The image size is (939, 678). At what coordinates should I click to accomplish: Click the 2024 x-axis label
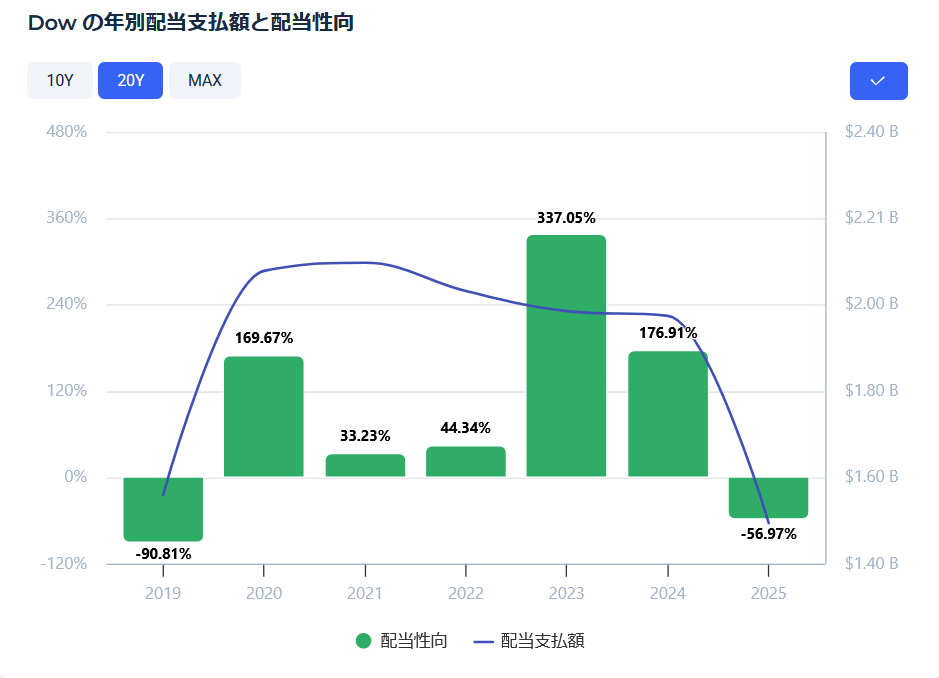click(668, 593)
